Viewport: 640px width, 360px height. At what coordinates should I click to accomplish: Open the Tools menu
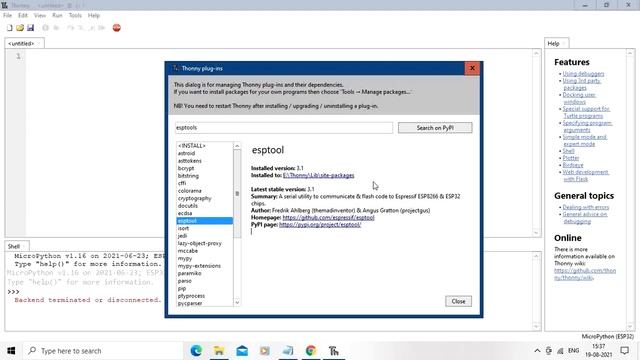pyautogui.click(x=75, y=16)
